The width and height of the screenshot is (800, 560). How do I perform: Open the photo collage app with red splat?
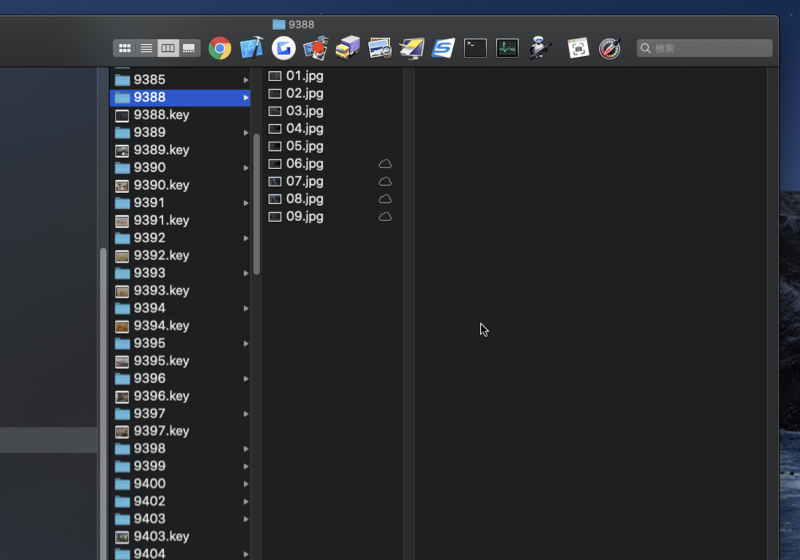coord(315,48)
